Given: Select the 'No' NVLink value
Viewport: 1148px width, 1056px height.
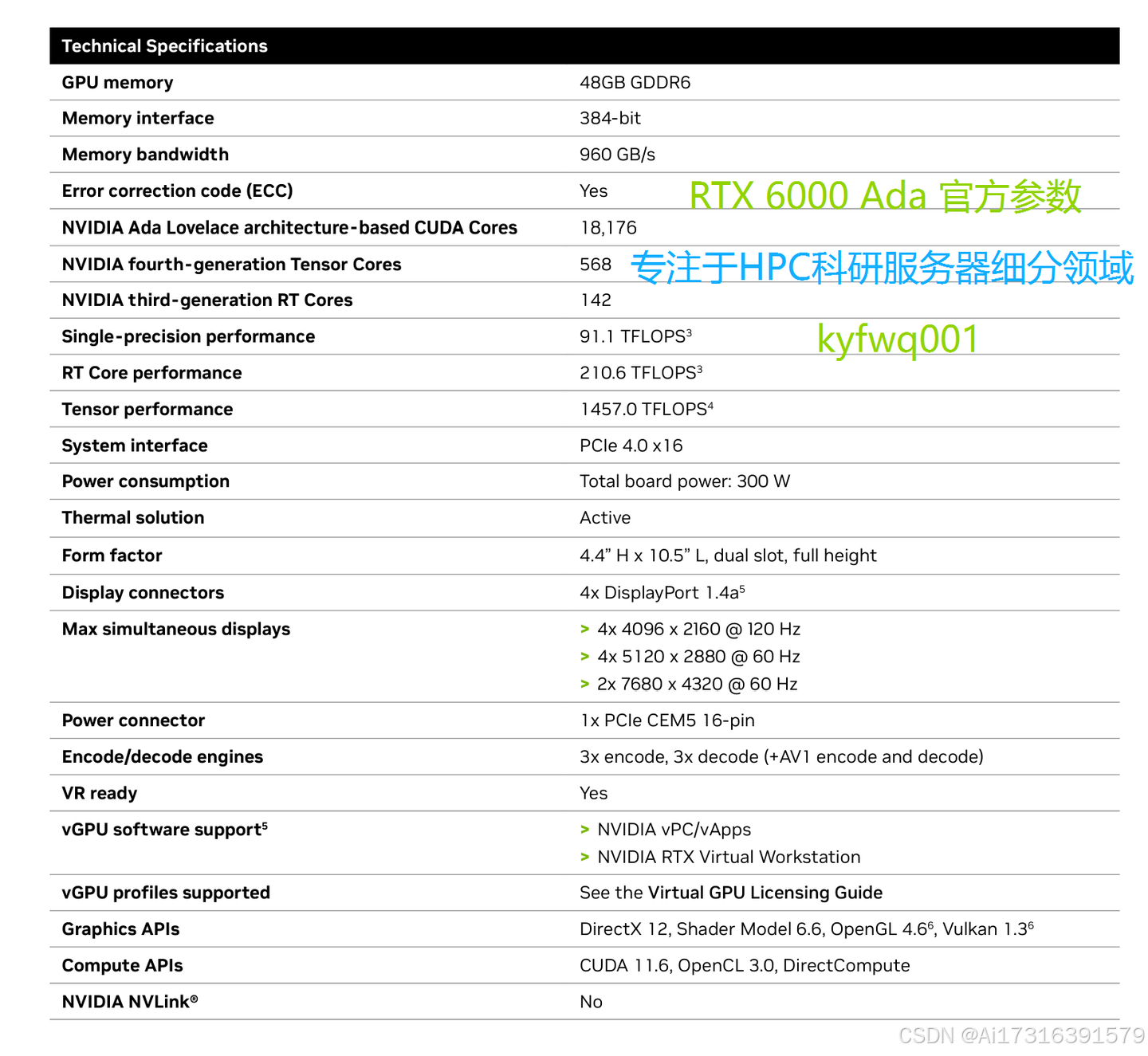Looking at the screenshot, I should (591, 1003).
